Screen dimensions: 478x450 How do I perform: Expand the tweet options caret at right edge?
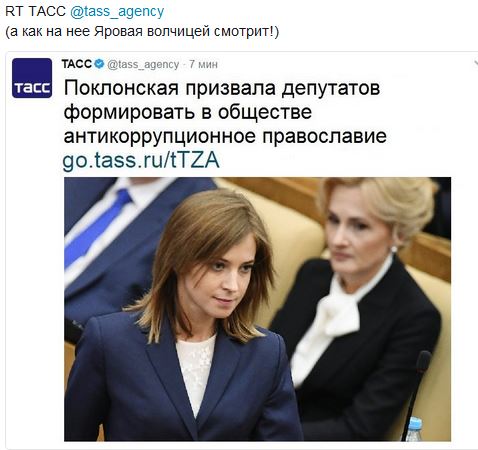point(476,63)
